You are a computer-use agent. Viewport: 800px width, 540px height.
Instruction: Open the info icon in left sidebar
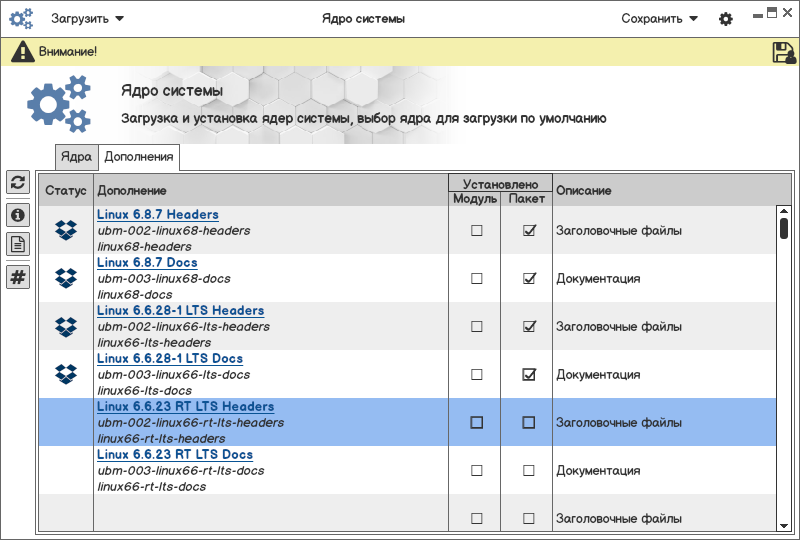pyautogui.click(x=17, y=214)
